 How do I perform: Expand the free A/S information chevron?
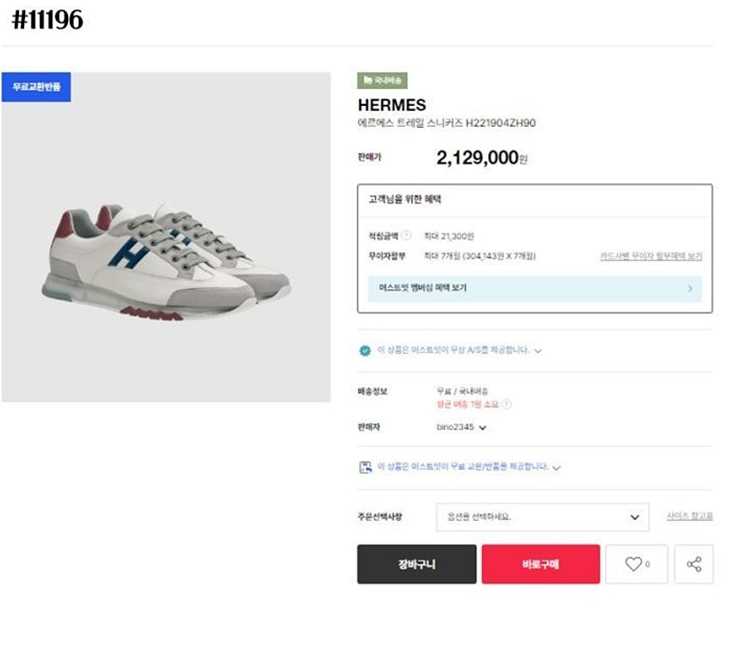538,351
